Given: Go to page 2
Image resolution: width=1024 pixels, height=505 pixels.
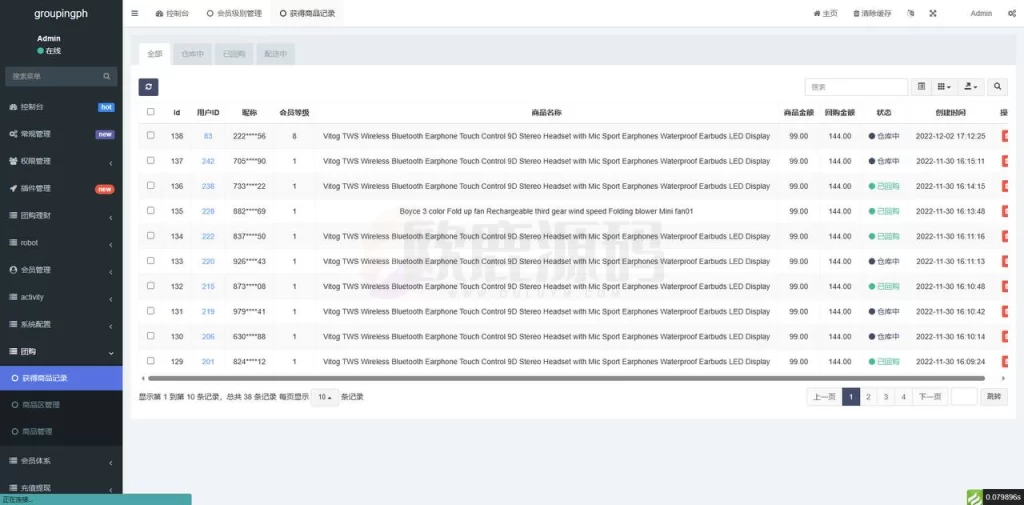Looking at the screenshot, I should click(868, 397).
